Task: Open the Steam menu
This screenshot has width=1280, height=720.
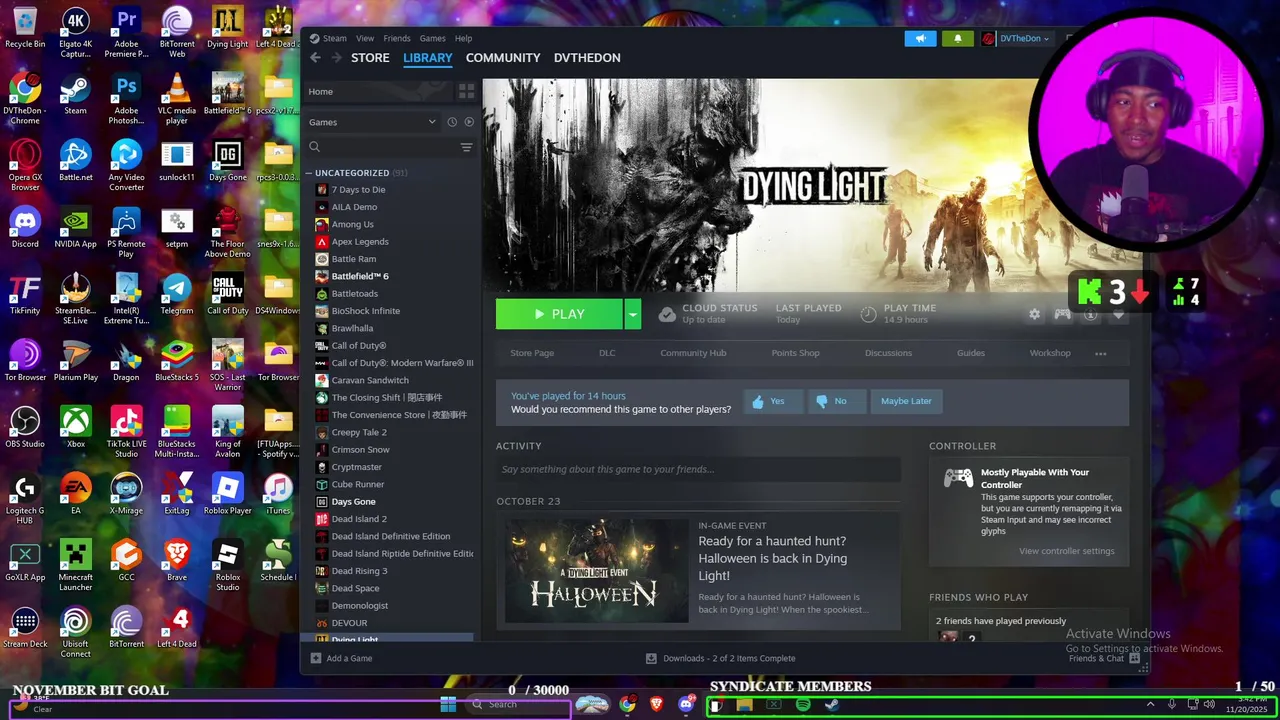Action: pyautogui.click(x=334, y=39)
